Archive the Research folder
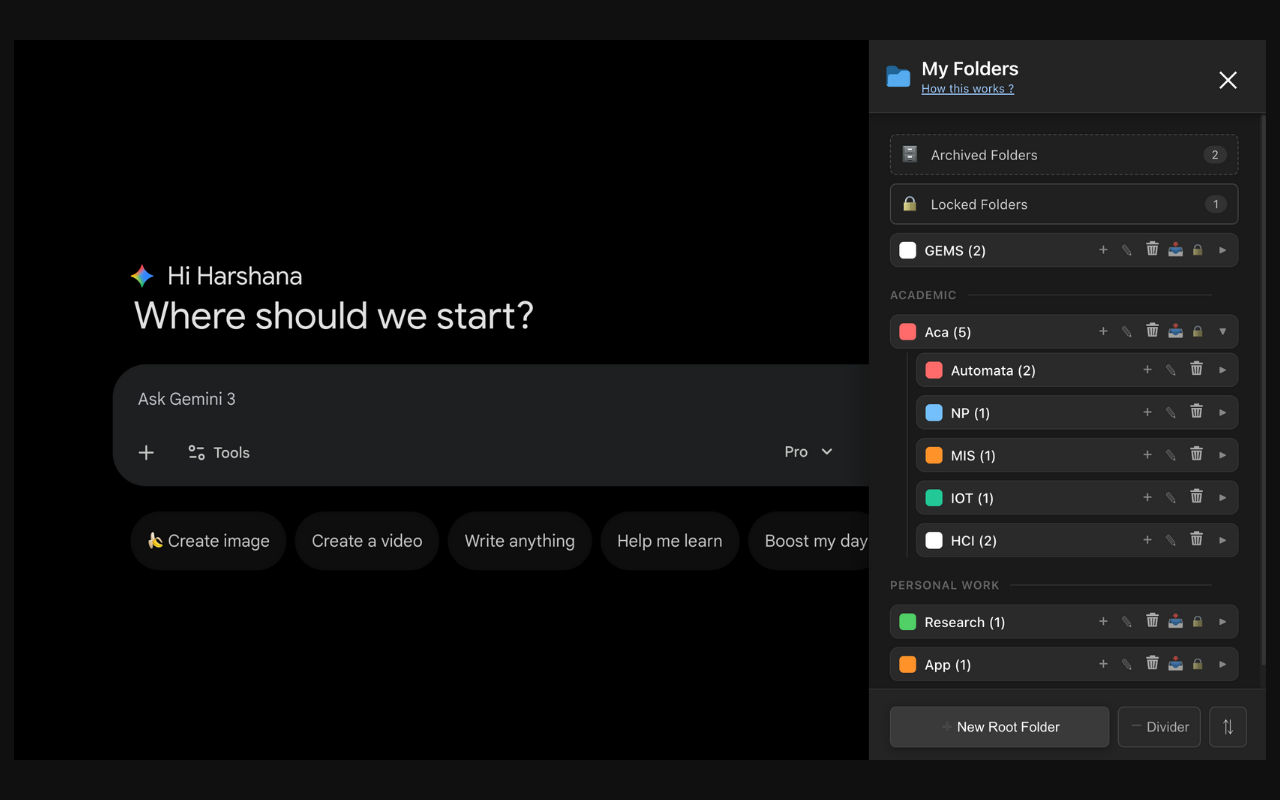 (x=1175, y=621)
